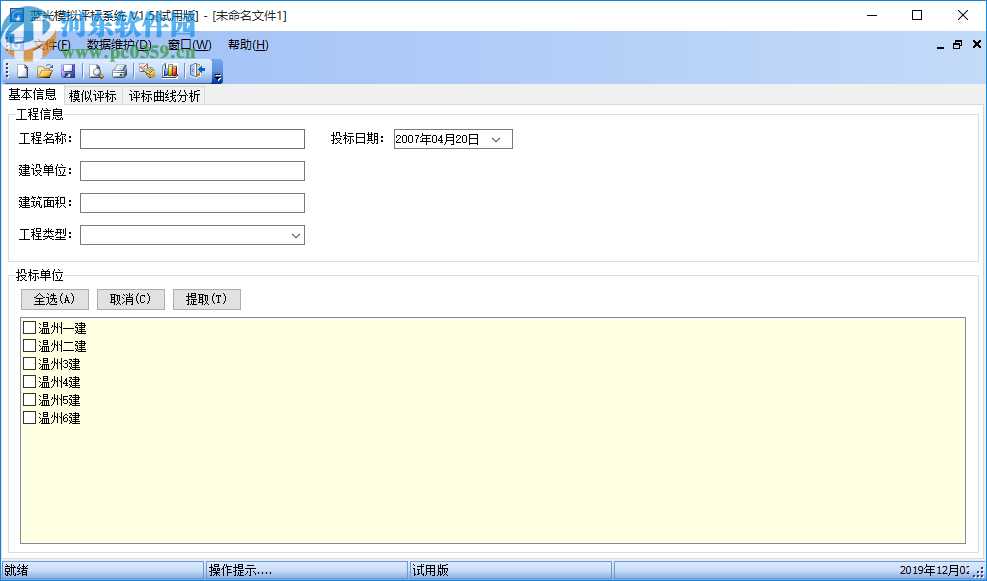Open the chart analysis toolbar icon
Screen dimensions: 987x581
[170, 70]
